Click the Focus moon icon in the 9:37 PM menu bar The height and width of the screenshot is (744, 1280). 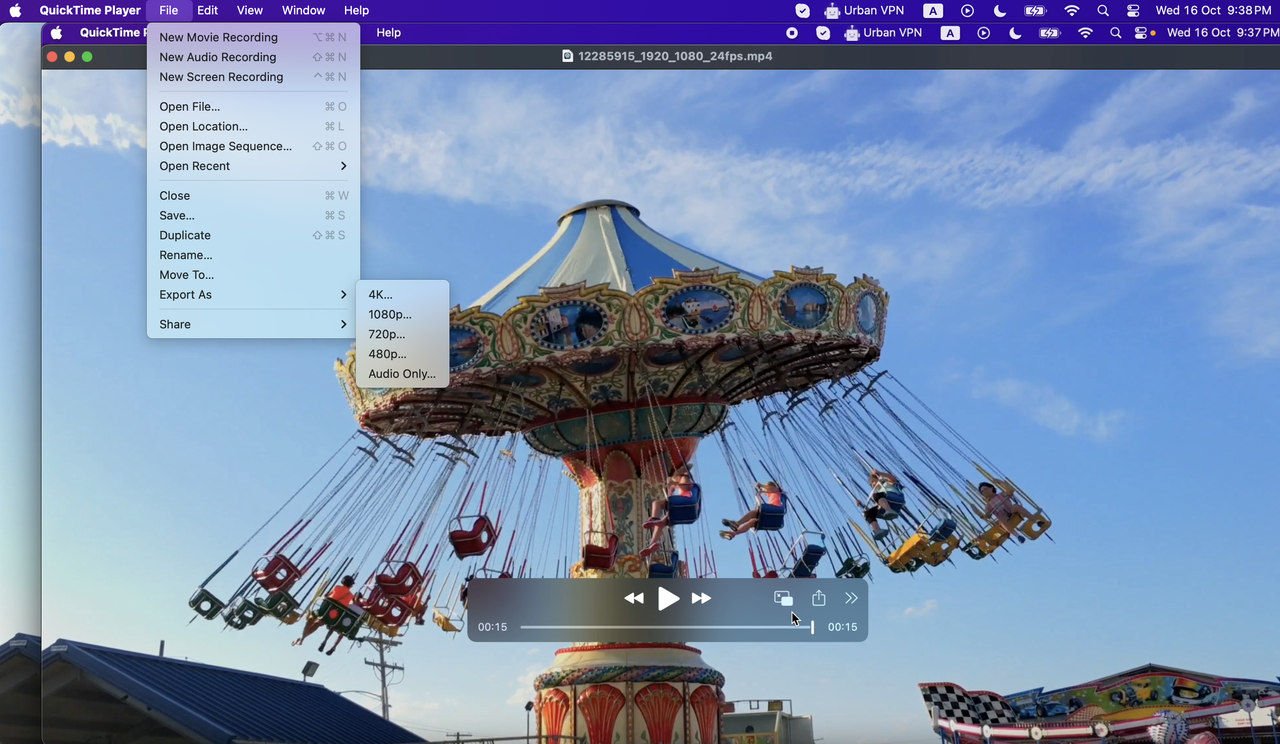(x=1015, y=33)
